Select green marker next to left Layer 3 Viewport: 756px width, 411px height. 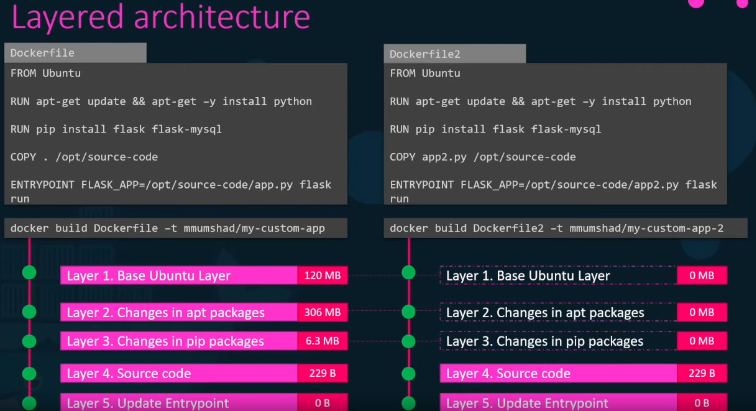(x=29, y=340)
